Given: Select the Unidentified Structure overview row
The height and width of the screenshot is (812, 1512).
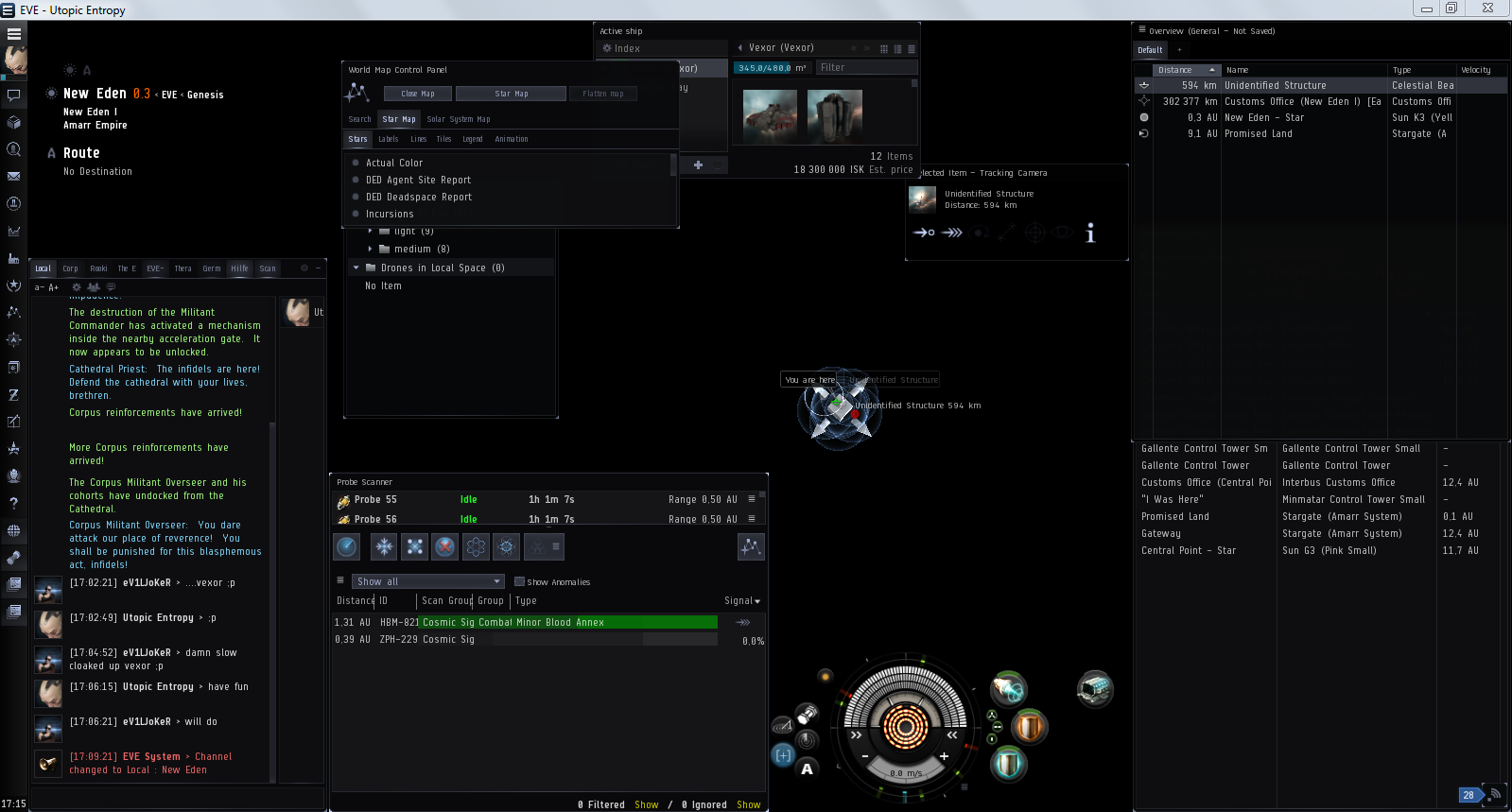Looking at the screenshot, I should coord(1321,85).
